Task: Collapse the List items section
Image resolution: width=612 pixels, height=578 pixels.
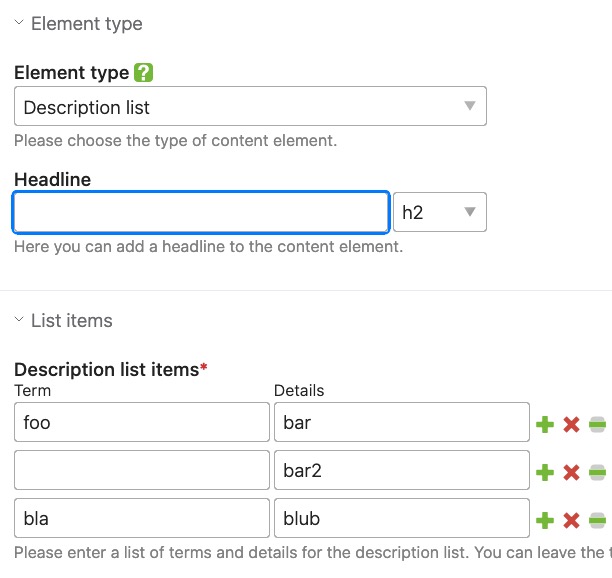Action: tap(19, 319)
